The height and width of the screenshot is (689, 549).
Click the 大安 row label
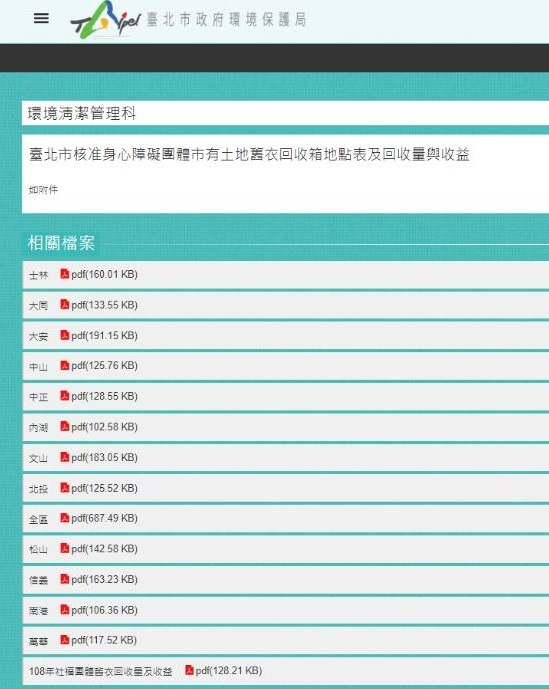coord(38,336)
